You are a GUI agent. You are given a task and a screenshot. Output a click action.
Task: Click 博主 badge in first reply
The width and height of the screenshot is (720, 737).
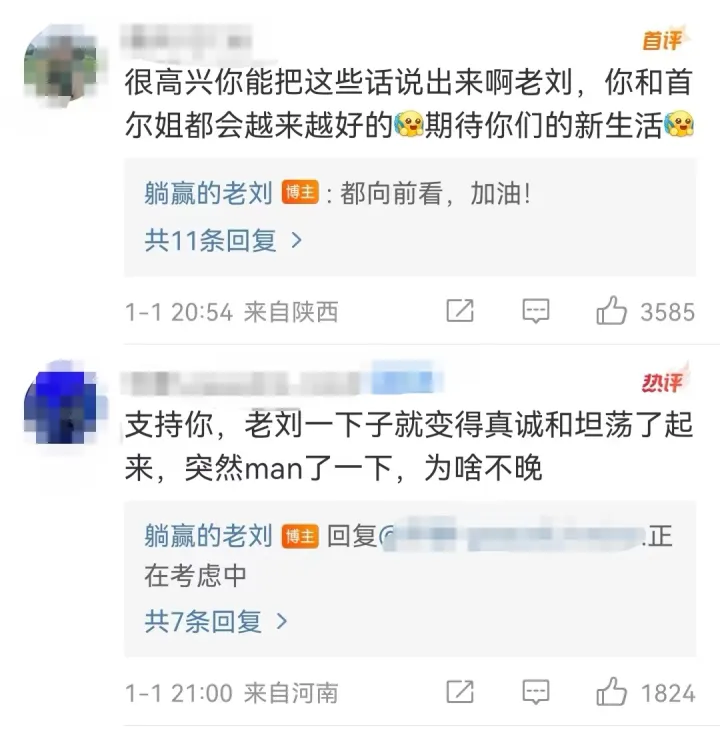point(300,192)
